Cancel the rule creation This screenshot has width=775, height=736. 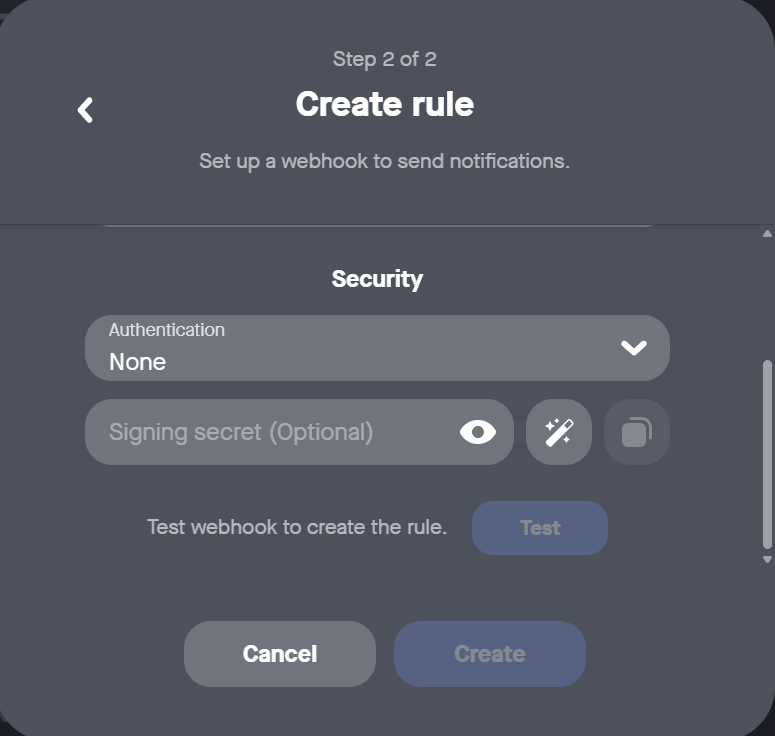(x=280, y=654)
